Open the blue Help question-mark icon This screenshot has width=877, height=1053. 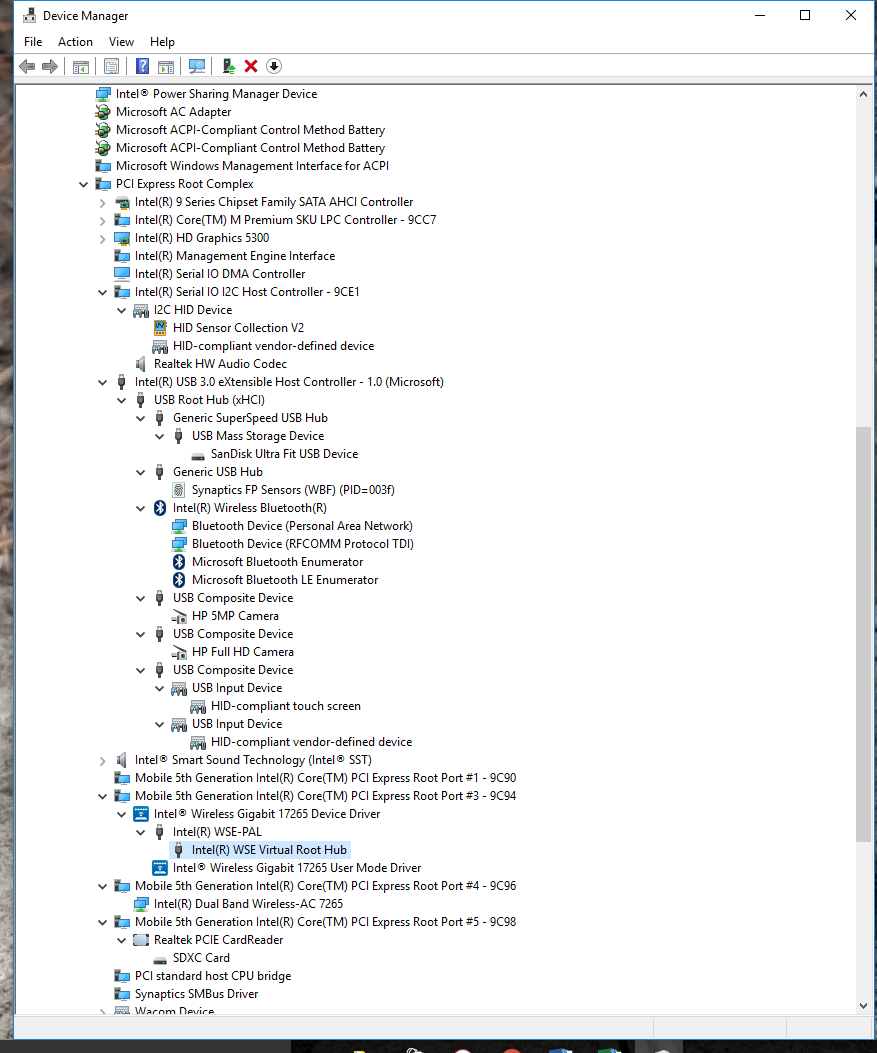click(142, 66)
